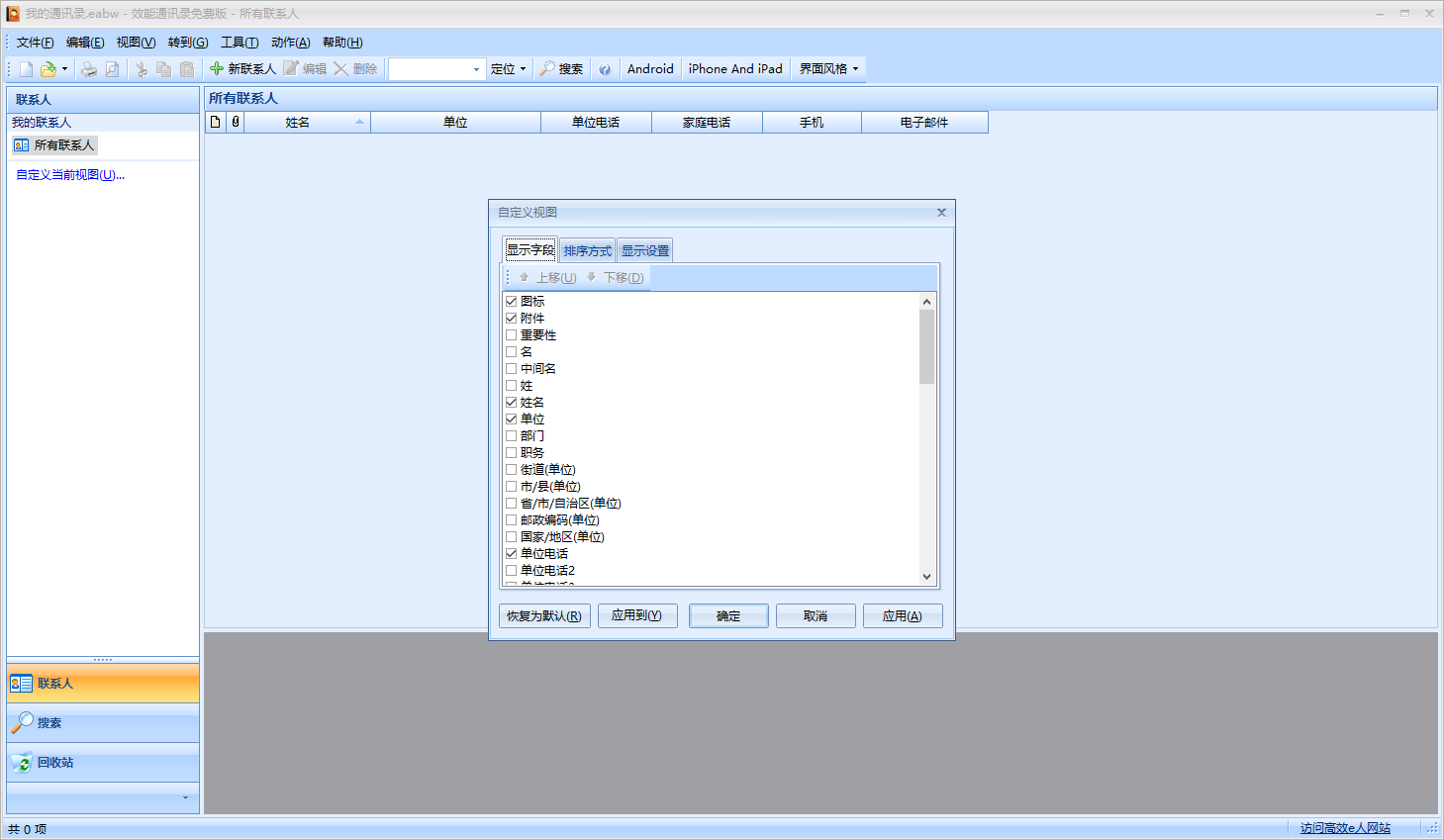Open the 回收站 navigation pane button
Screen dimensions: 1444x840
pyautogui.click(x=103, y=763)
